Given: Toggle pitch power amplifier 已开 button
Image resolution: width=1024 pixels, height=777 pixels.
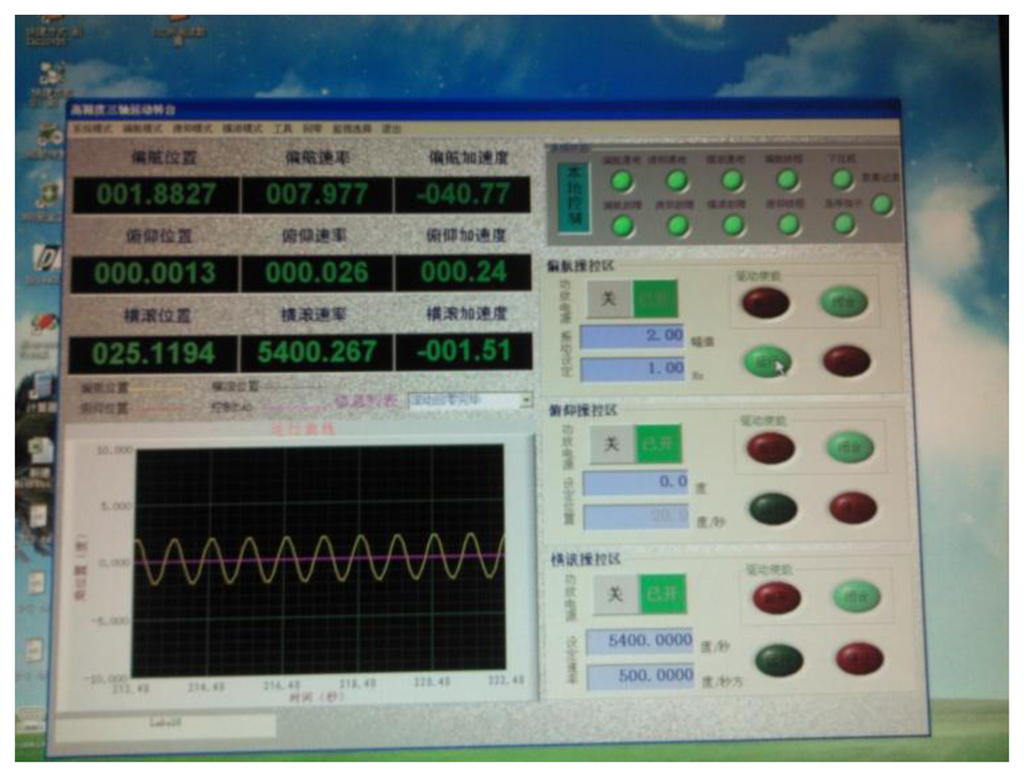Looking at the screenshot, I should click(x=659, y=444).
